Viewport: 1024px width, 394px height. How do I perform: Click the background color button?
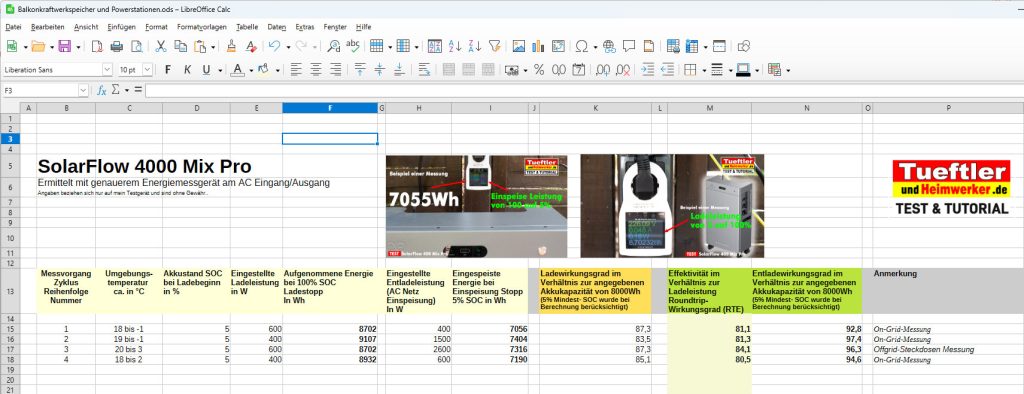coord(264,70)
